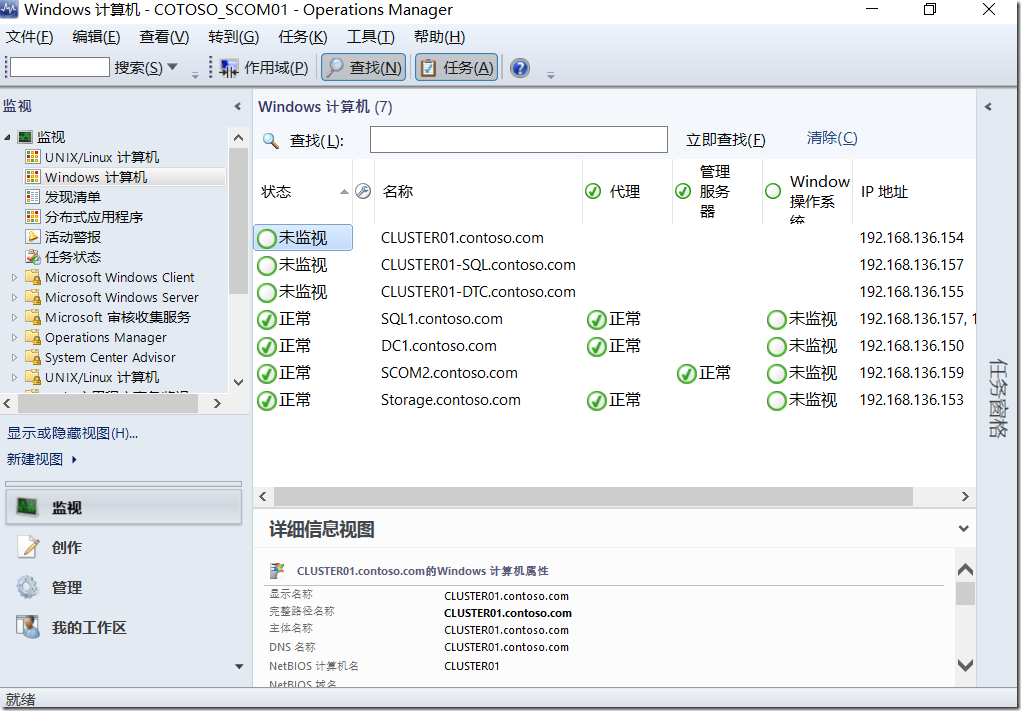Click 显示或隐藏视图(H)... link
The width and height of the screenshot is (1021, 711).
(x=72, y=433)
